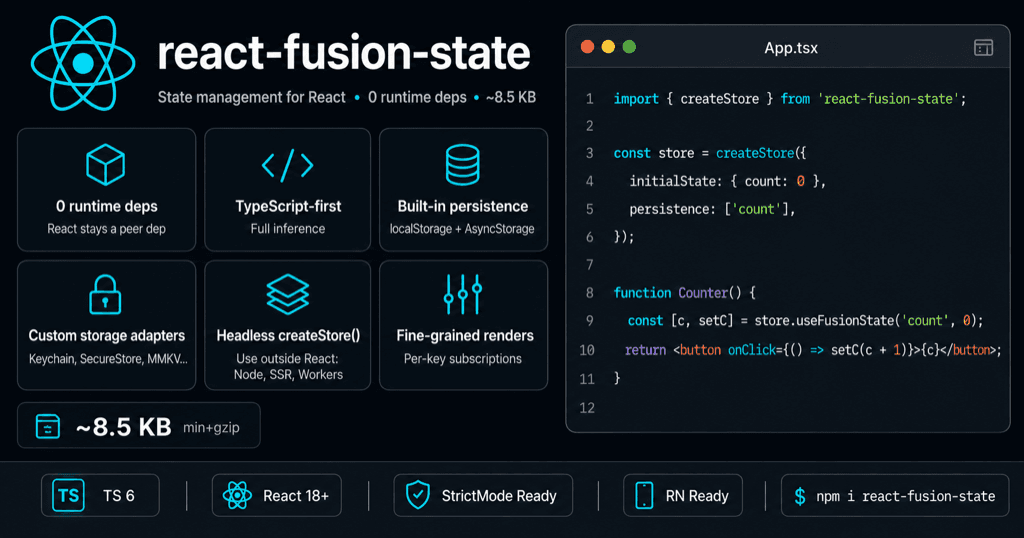Click the min+gzip label

tap(211, 428)
